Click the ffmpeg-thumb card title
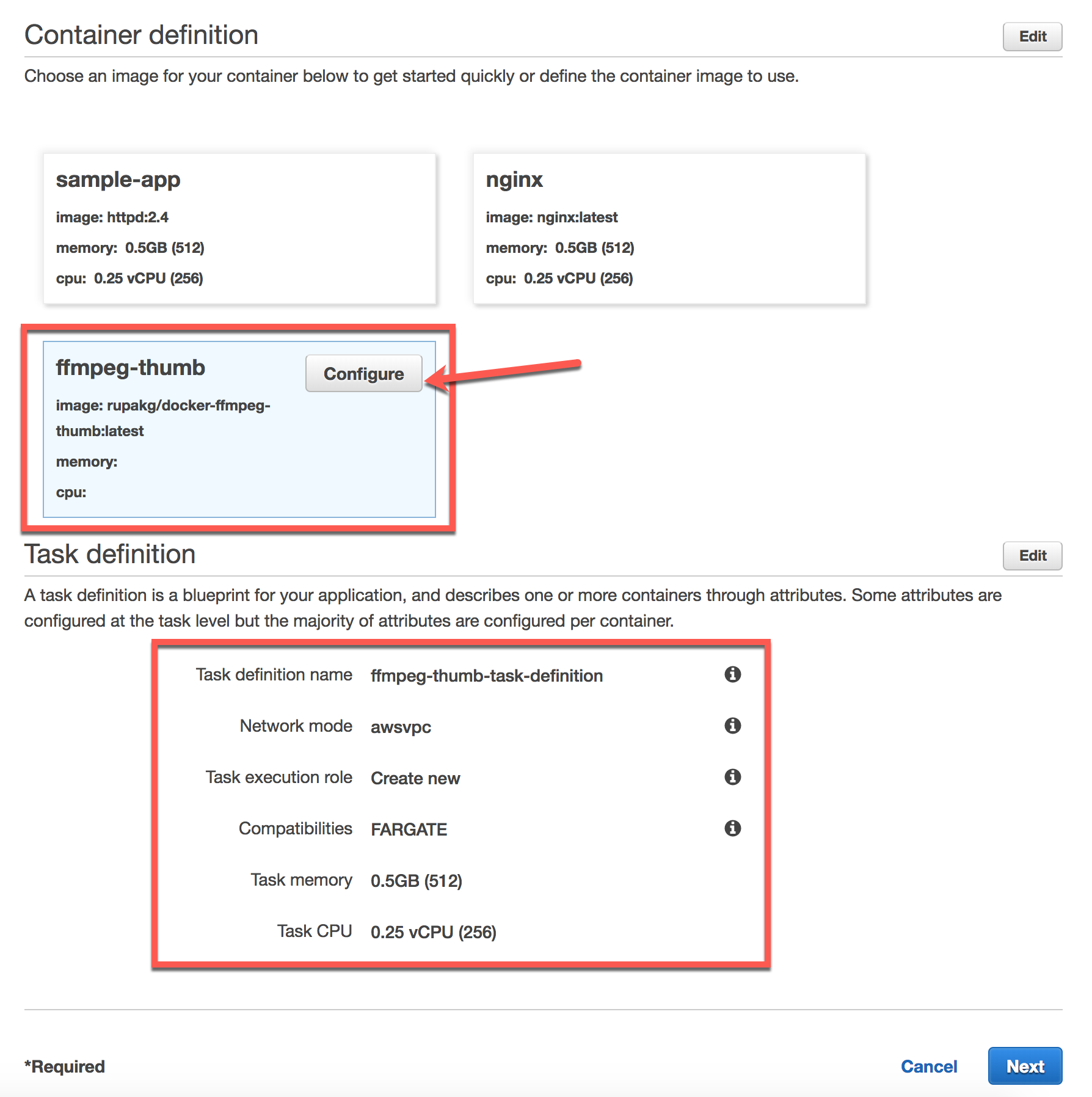 (x=130, y=367)
